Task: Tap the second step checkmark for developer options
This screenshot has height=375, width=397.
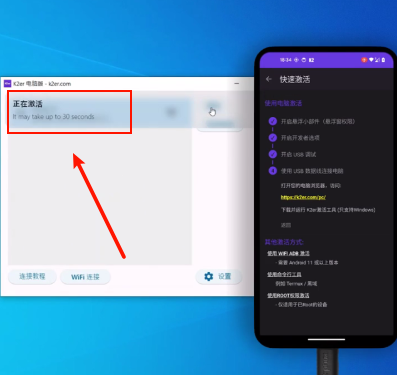Action: [273, 137]
